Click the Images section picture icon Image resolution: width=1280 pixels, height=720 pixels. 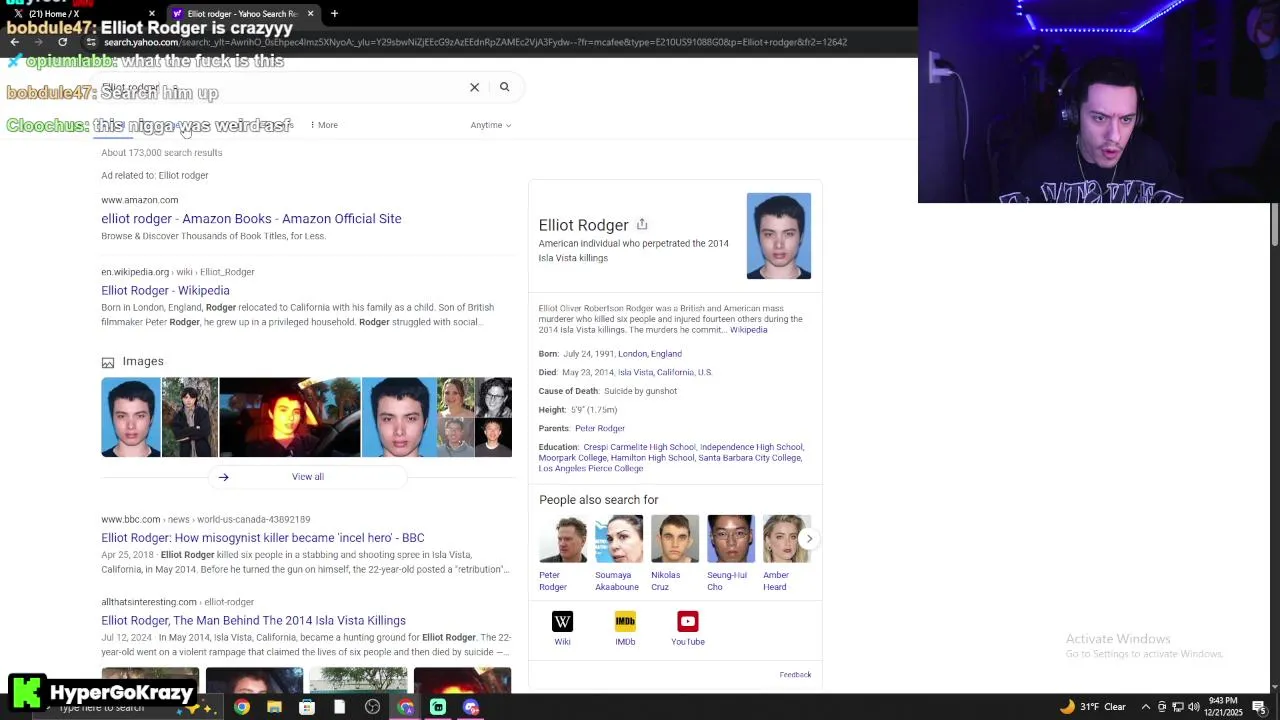[108, 362]
